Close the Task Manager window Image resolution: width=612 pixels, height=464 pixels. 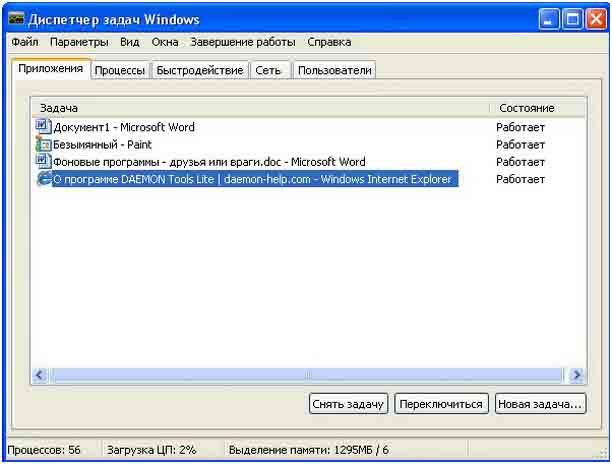coord(596,19)
